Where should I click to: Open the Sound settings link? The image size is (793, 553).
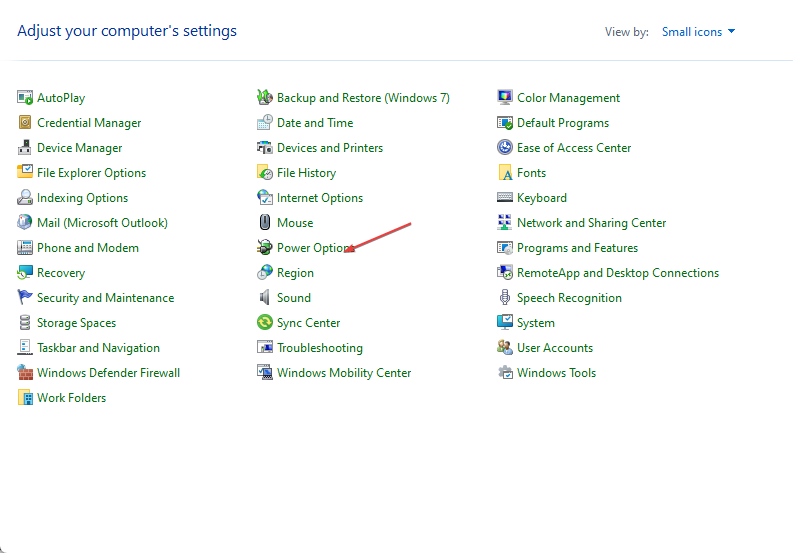294,297
